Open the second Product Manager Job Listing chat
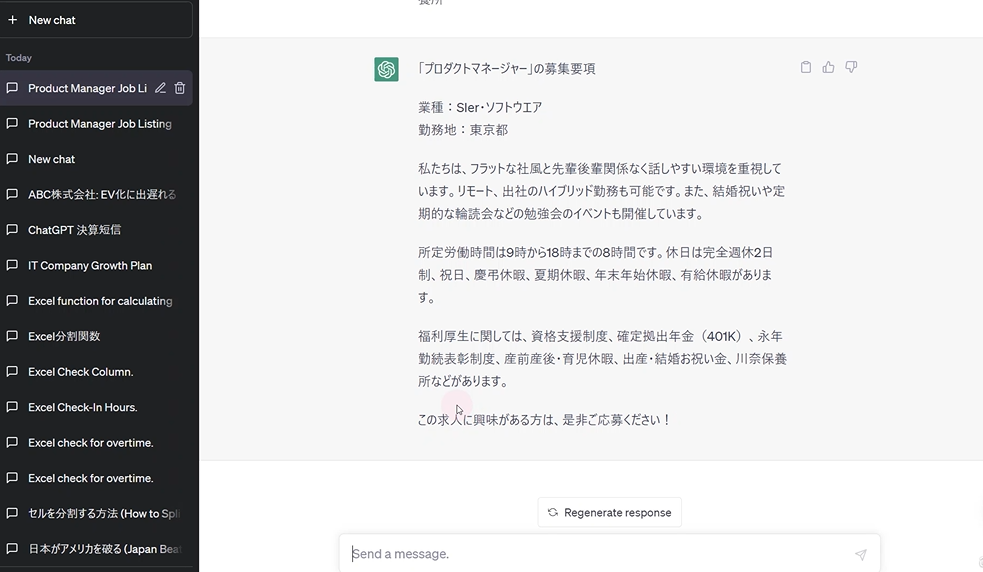983x572 pixels. point(99,124)
